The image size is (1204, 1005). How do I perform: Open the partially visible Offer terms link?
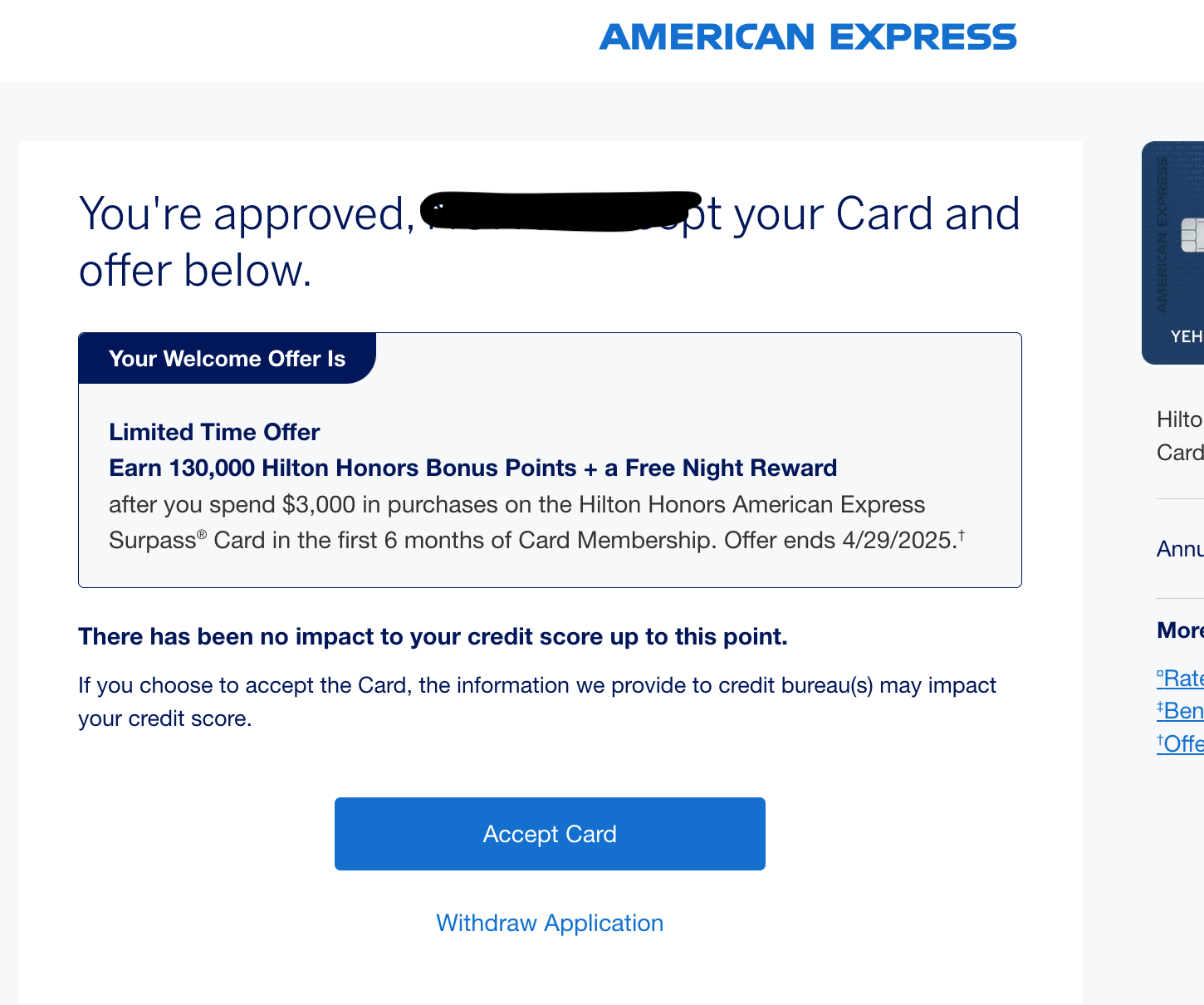click(x=1180, y=743)
